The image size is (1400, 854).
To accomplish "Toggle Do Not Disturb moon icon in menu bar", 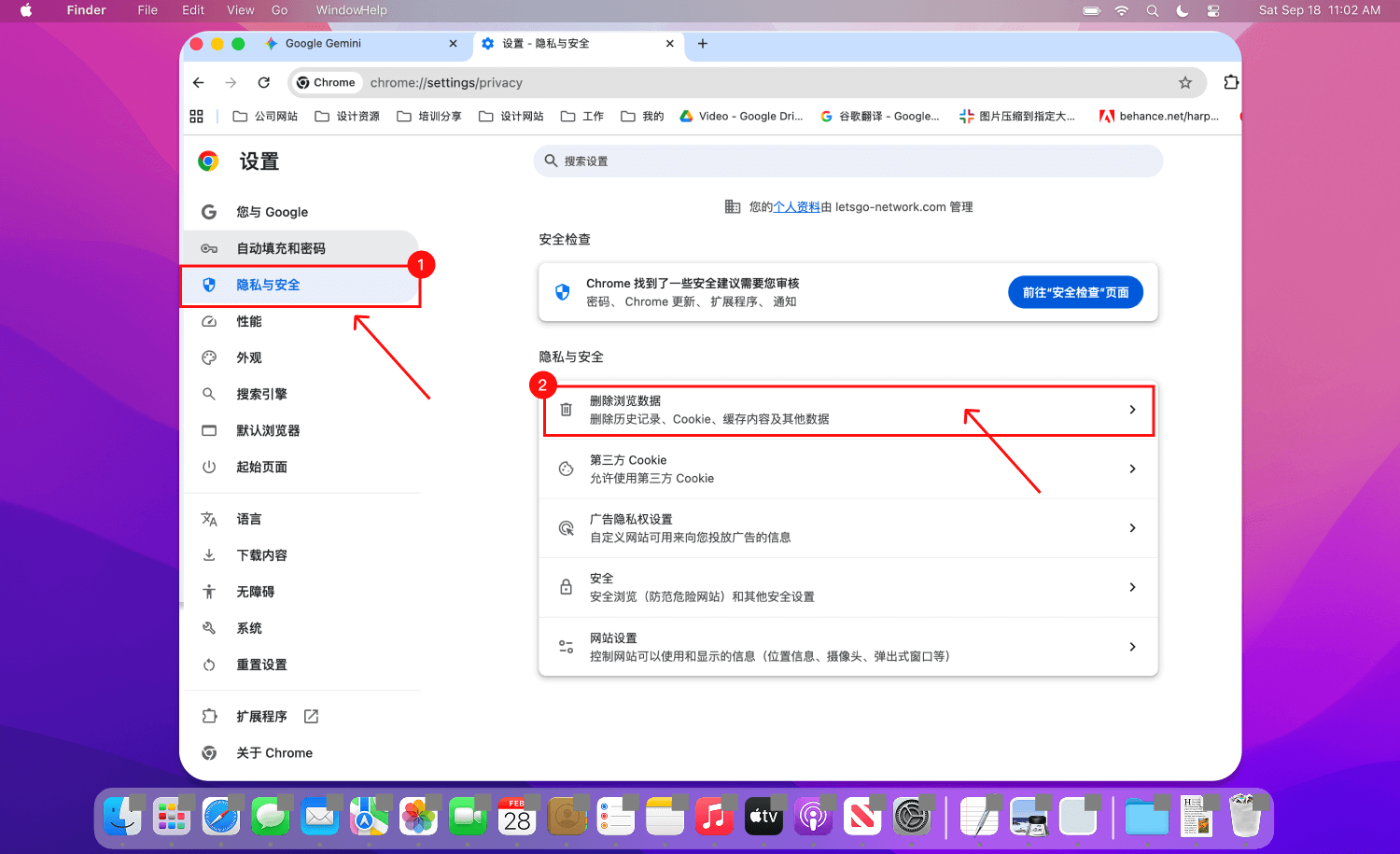I will click(1183, 10).
